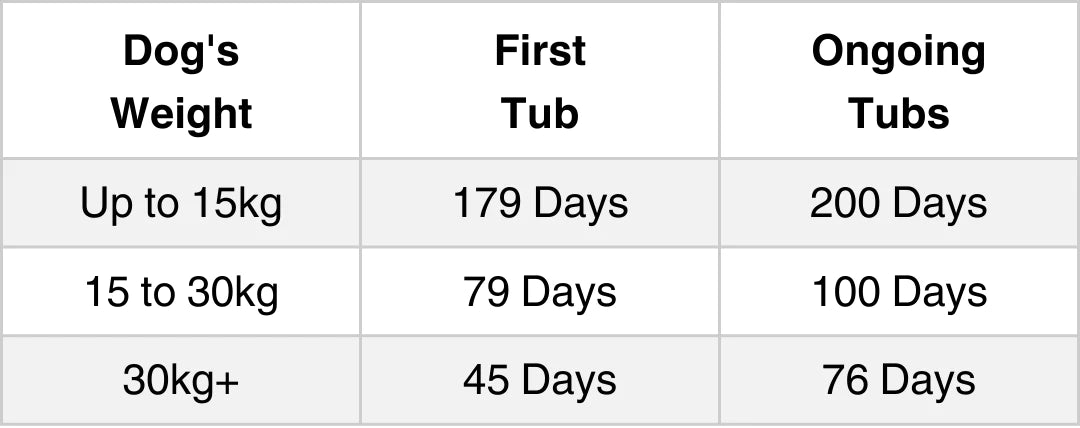Click the word "First" in the header

540,51
